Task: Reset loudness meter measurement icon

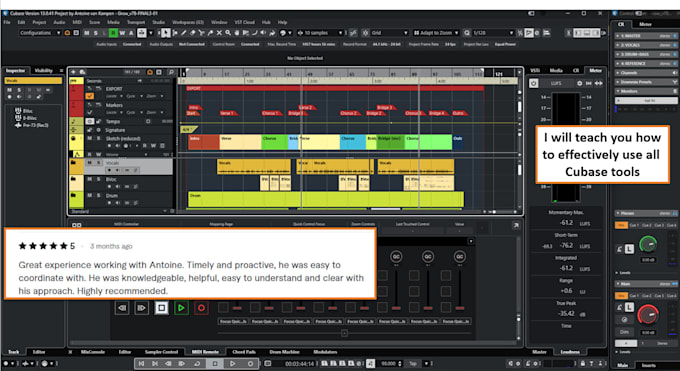Action: (589, 83)
